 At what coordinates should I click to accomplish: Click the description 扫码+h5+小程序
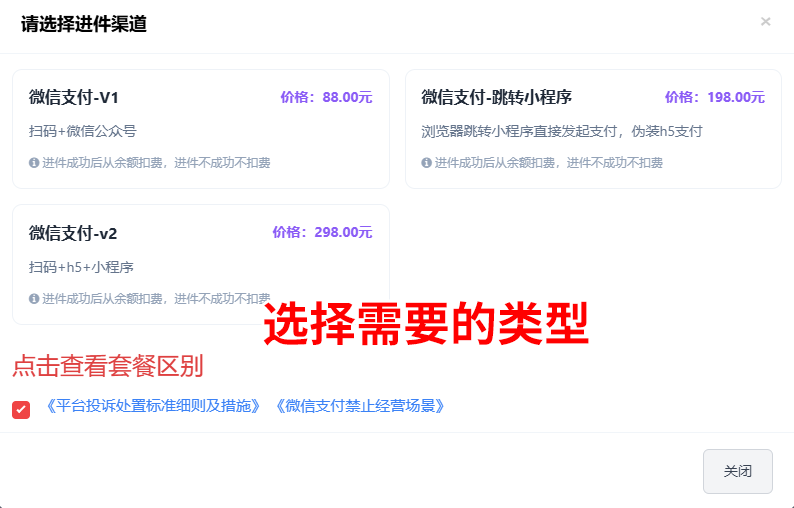tap(81, 267)
